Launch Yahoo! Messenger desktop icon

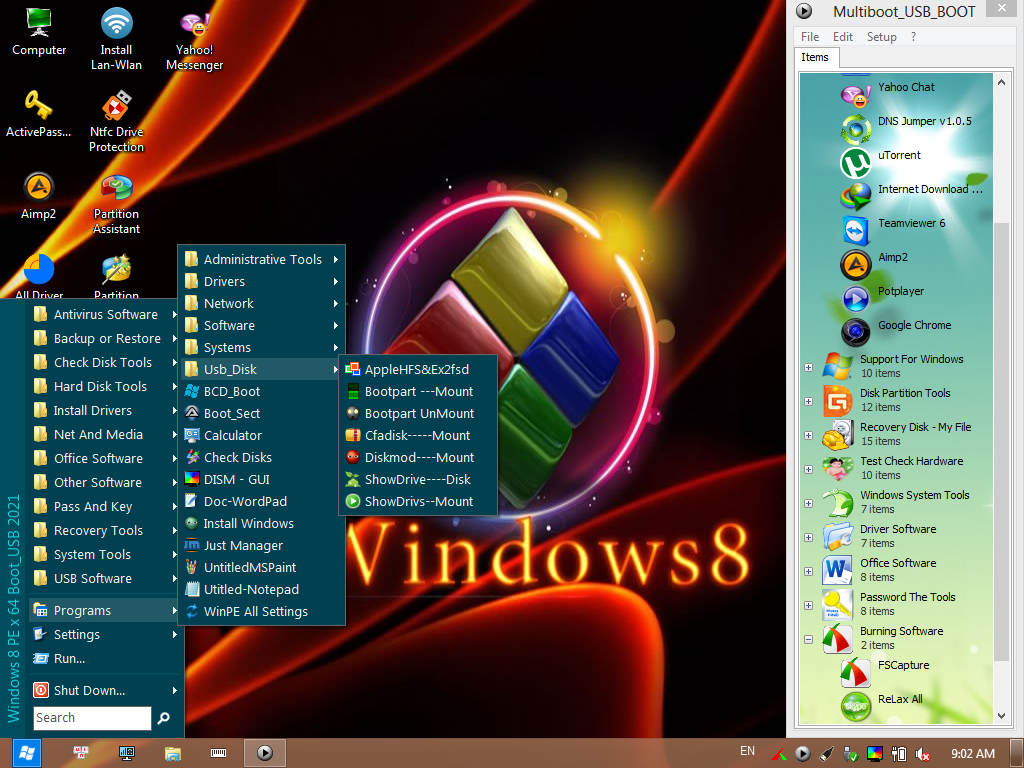pyautogui.click(x=194, y=39)
